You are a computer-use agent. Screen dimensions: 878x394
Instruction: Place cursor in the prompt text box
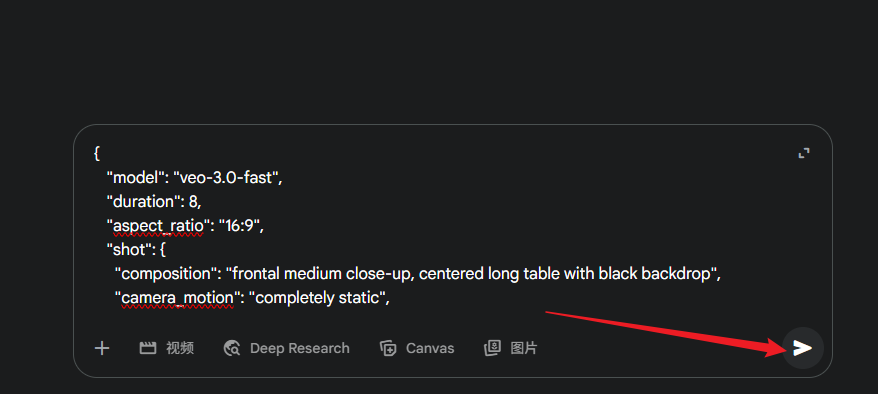(442, 225)
